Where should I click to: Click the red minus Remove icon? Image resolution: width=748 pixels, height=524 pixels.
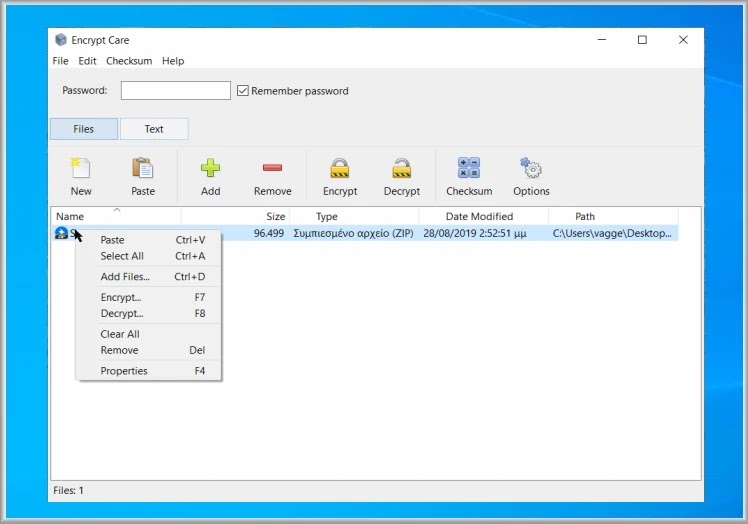[272, 168]
